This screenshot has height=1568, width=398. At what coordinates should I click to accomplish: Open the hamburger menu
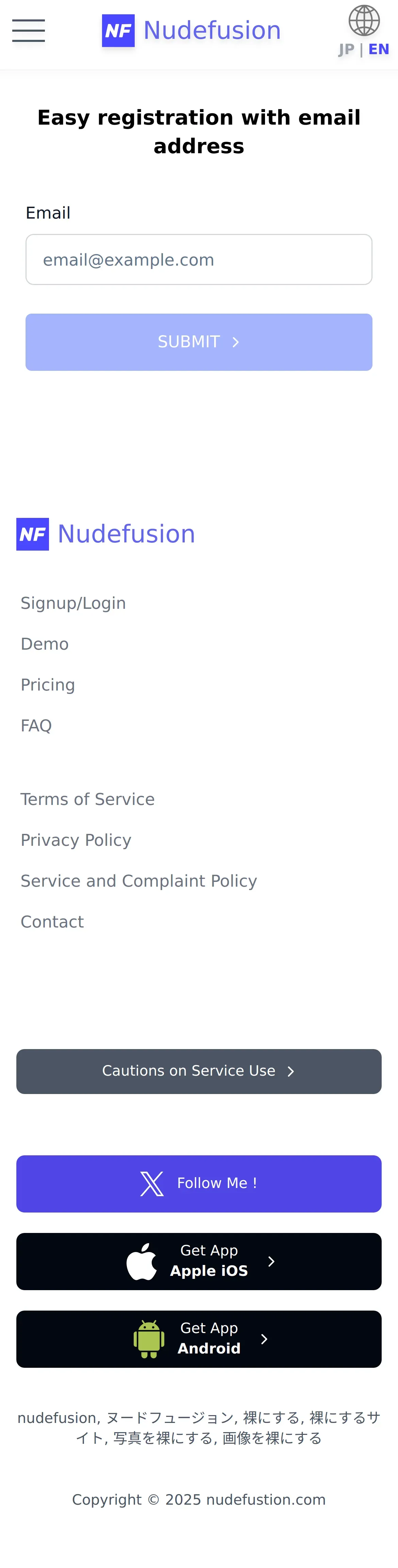coord(29,30)
